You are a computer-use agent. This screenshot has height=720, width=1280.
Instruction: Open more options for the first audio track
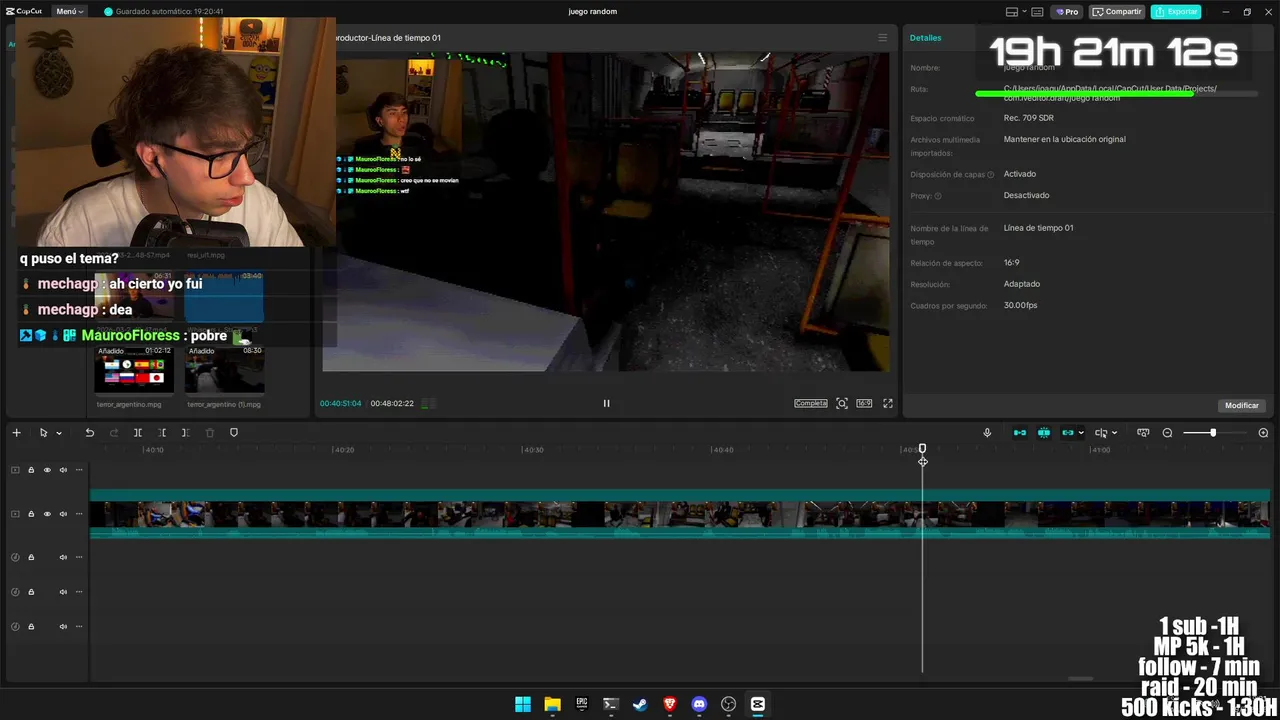click(79, 557)
